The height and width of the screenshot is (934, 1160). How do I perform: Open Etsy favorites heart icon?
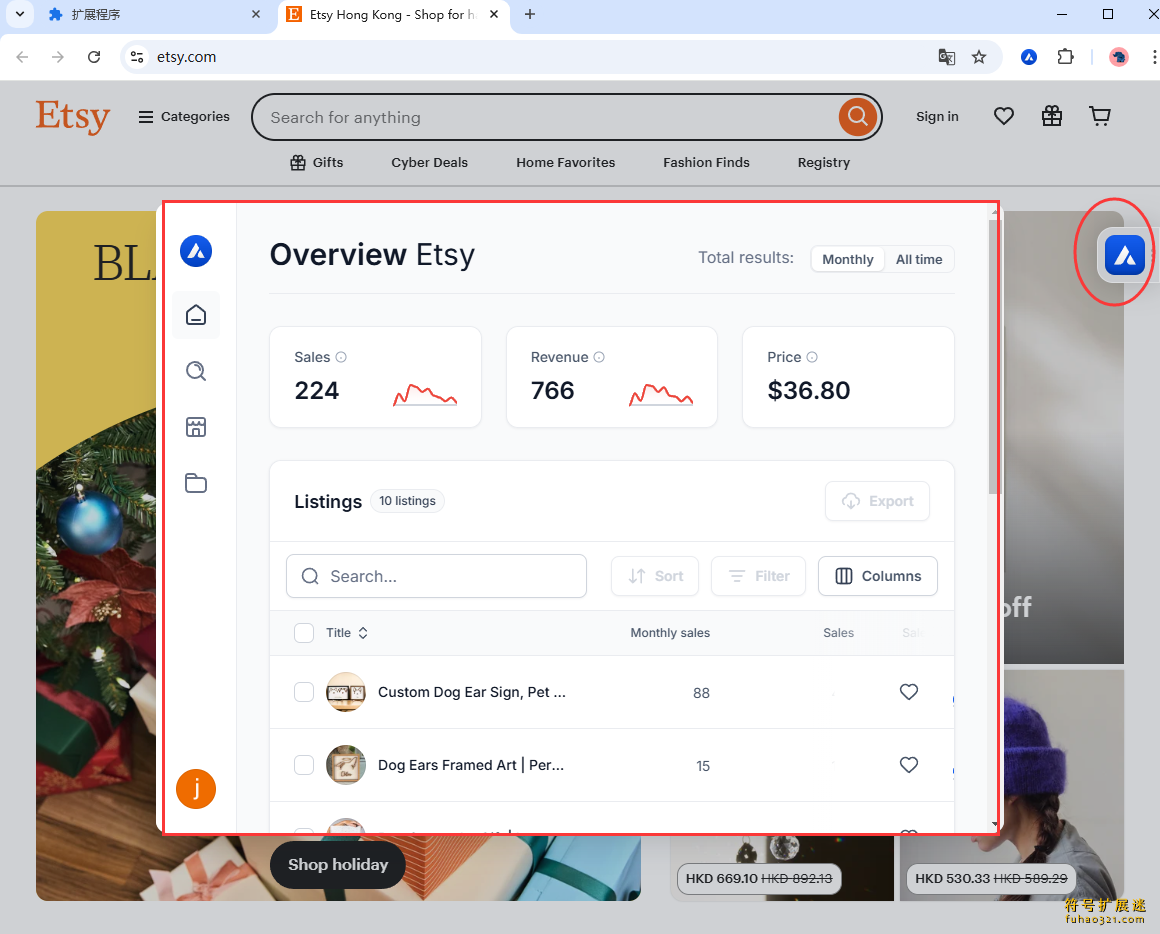click(x=1004, y=116)
